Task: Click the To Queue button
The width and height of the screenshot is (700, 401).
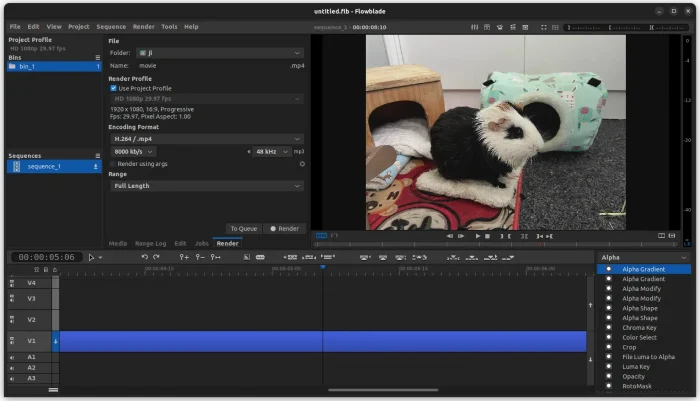Action: (x=243, y=228)
